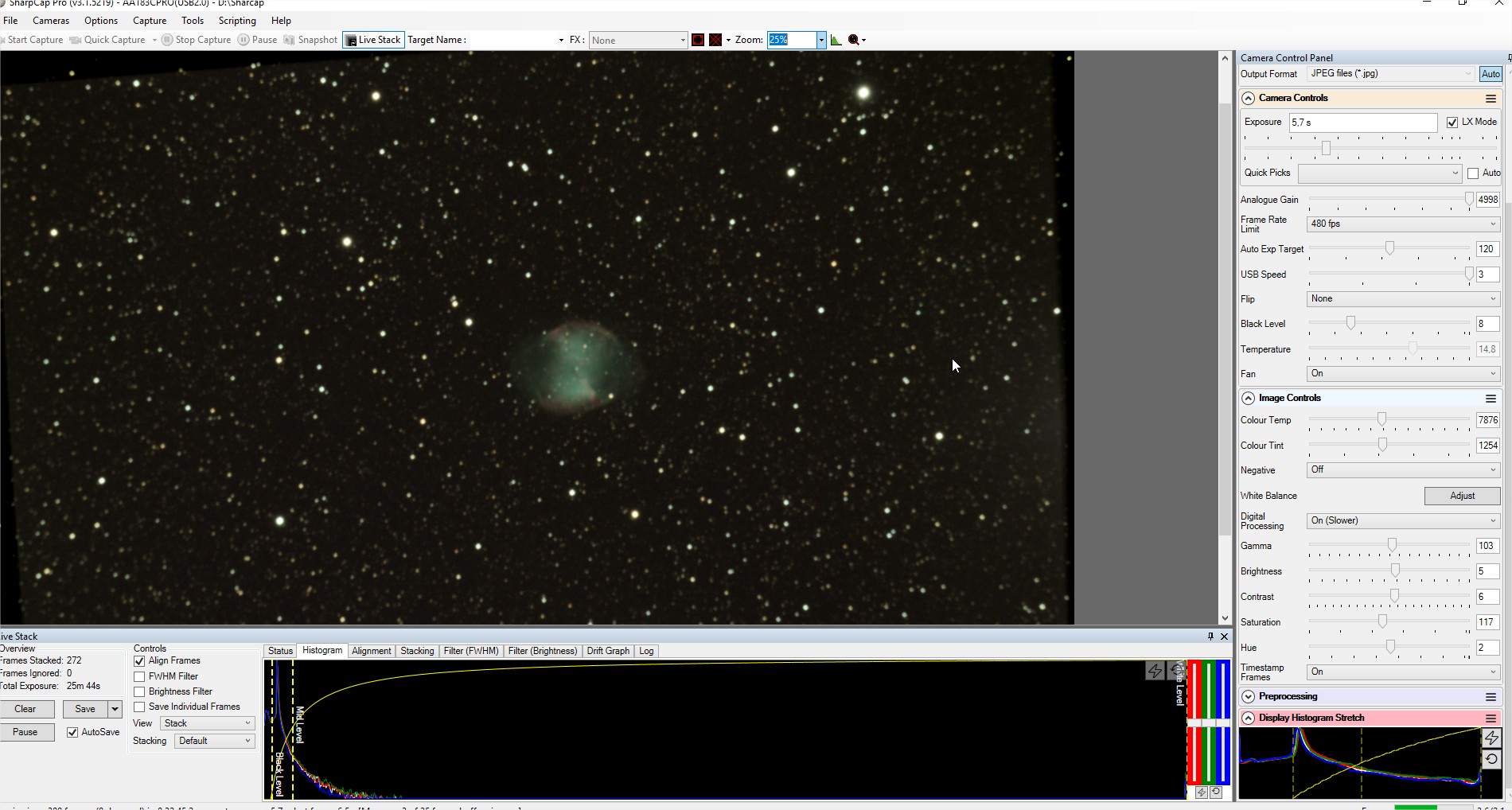
Task: Toggle the Auto output format button
Action: (1491, 74)
